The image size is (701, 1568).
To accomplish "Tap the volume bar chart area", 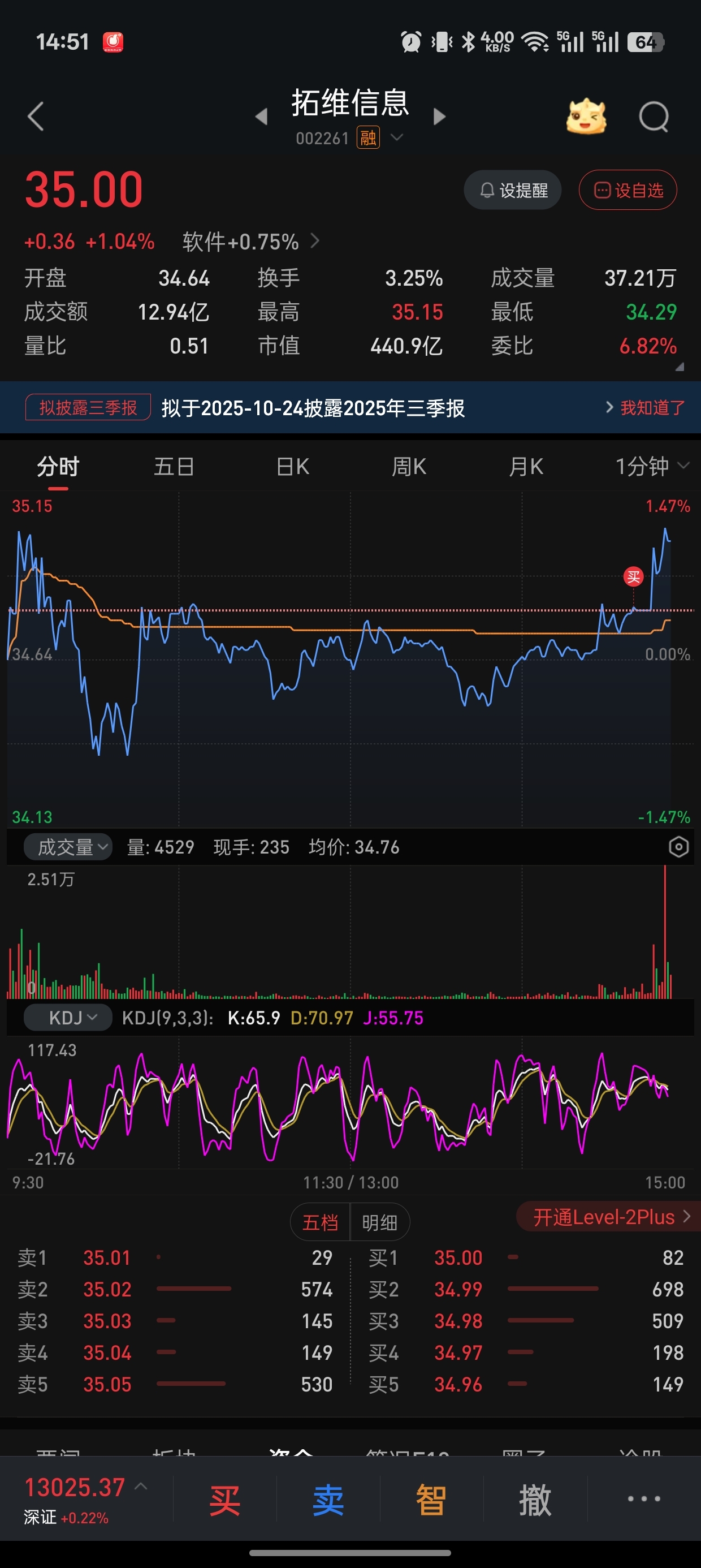I will pos(350,933).
